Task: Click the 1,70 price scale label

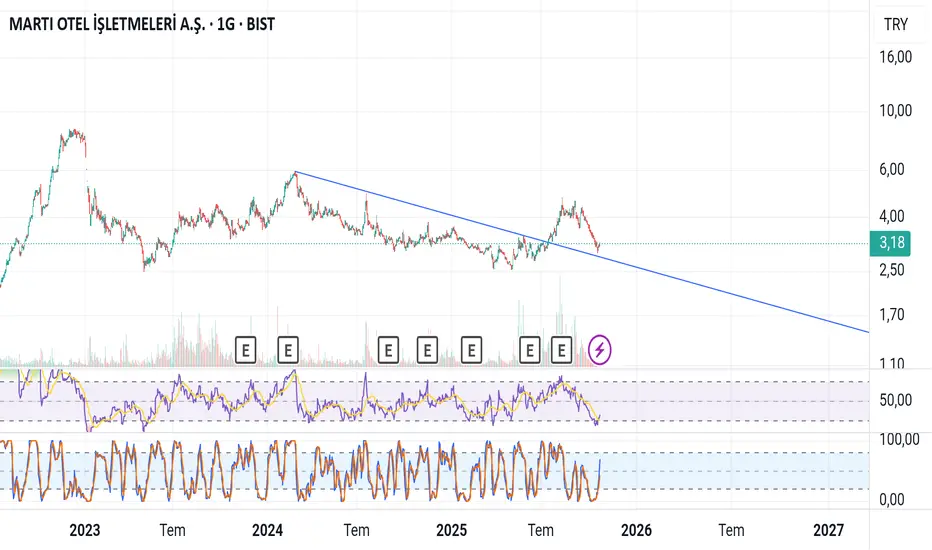Action: click(892, 315)
